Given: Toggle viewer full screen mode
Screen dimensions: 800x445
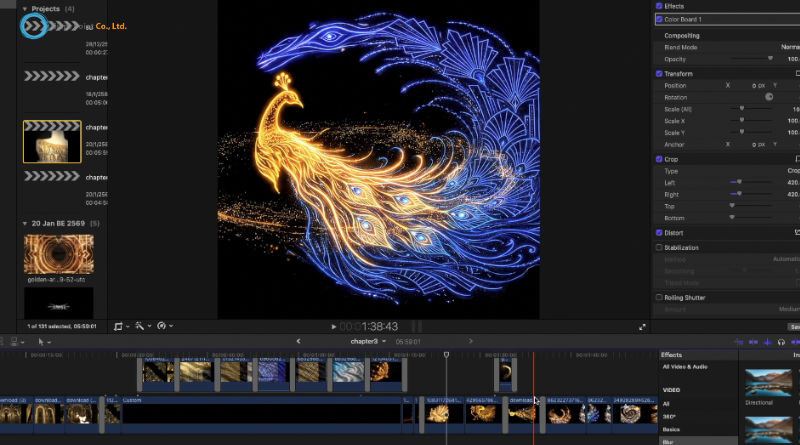Looking at the screenshot, I should (x=642, y=326).
